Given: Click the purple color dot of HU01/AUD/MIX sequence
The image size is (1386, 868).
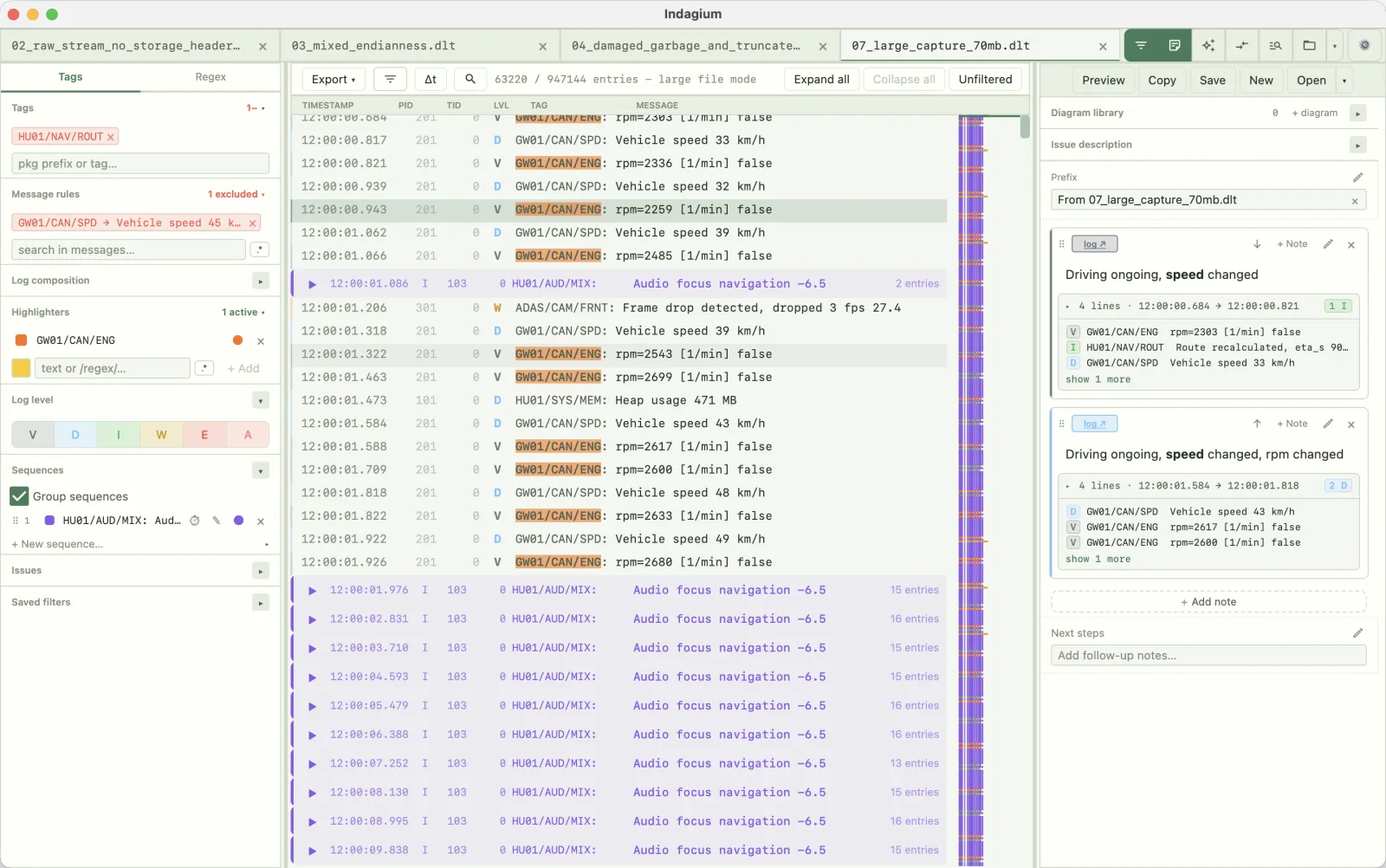Looking at the screenshot, I should pos(238,521).
